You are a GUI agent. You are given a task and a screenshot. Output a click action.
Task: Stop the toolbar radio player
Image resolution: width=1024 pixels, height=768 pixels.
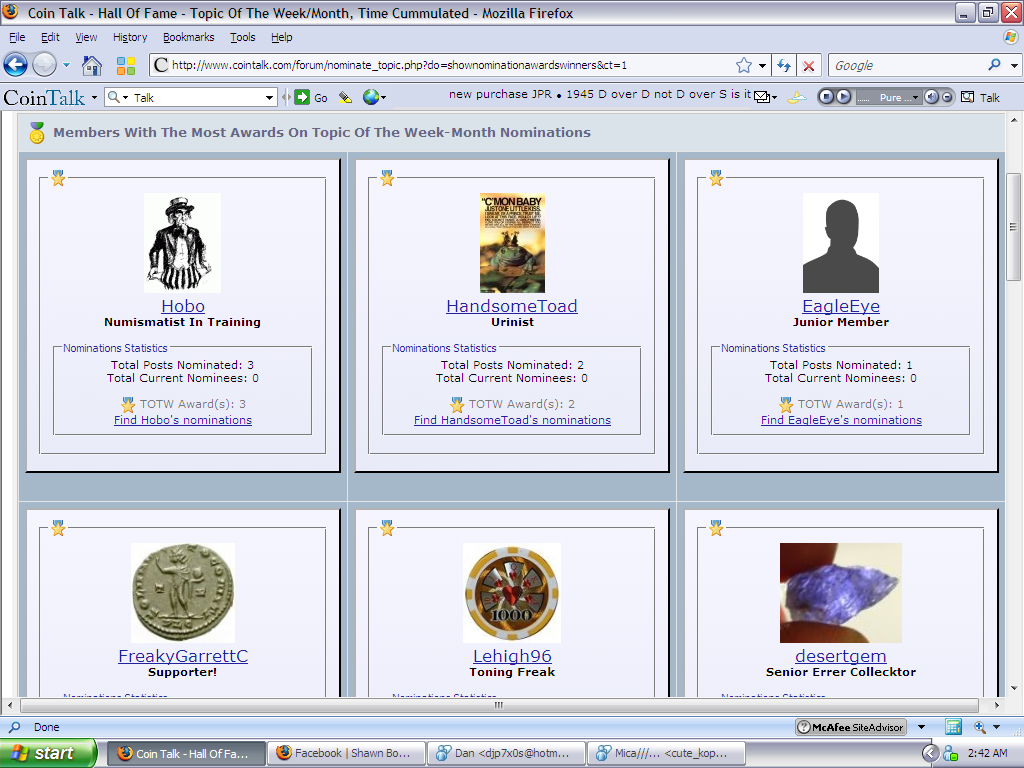(826, 97)
